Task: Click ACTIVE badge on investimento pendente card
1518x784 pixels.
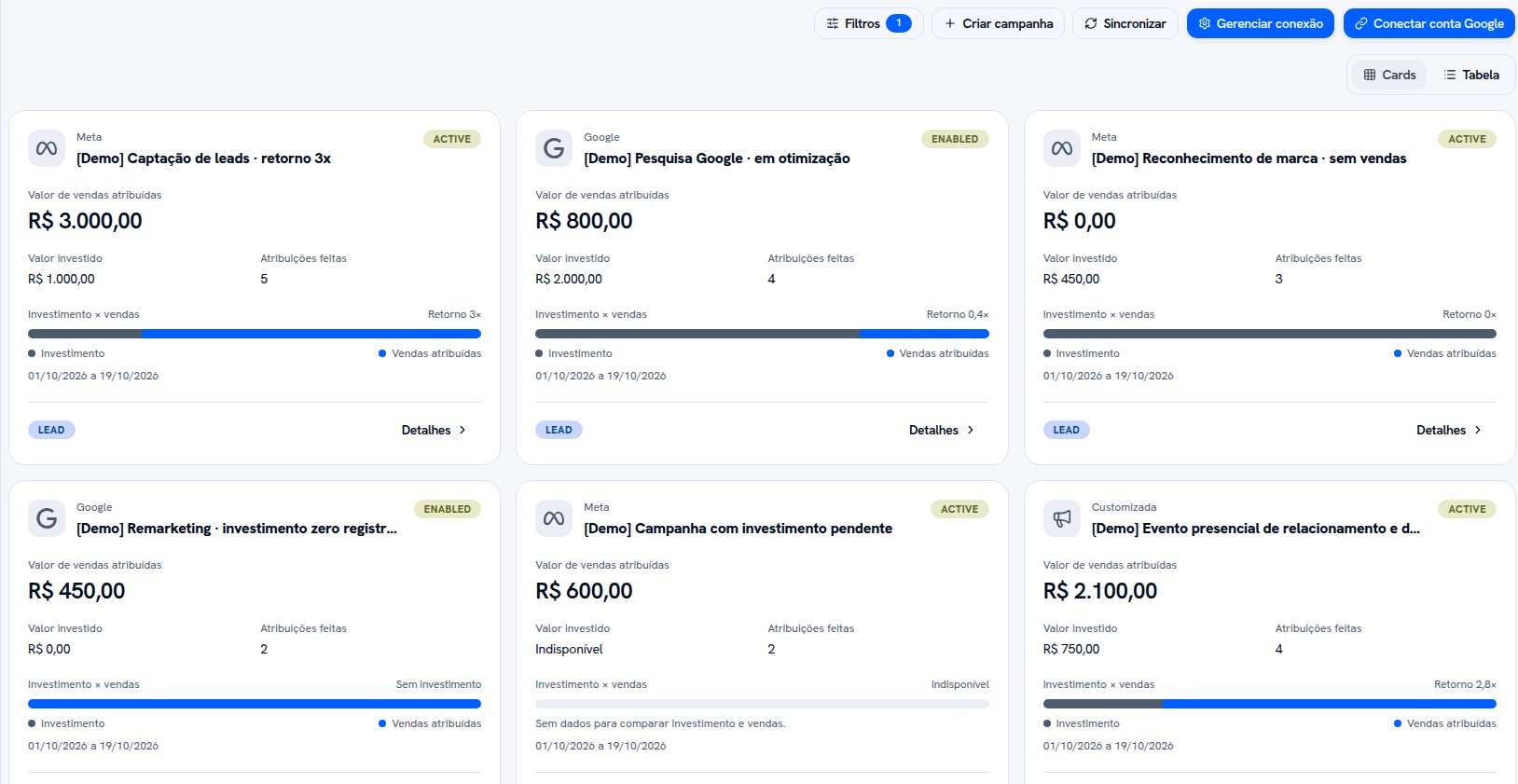Action: [x=959, y=509]
